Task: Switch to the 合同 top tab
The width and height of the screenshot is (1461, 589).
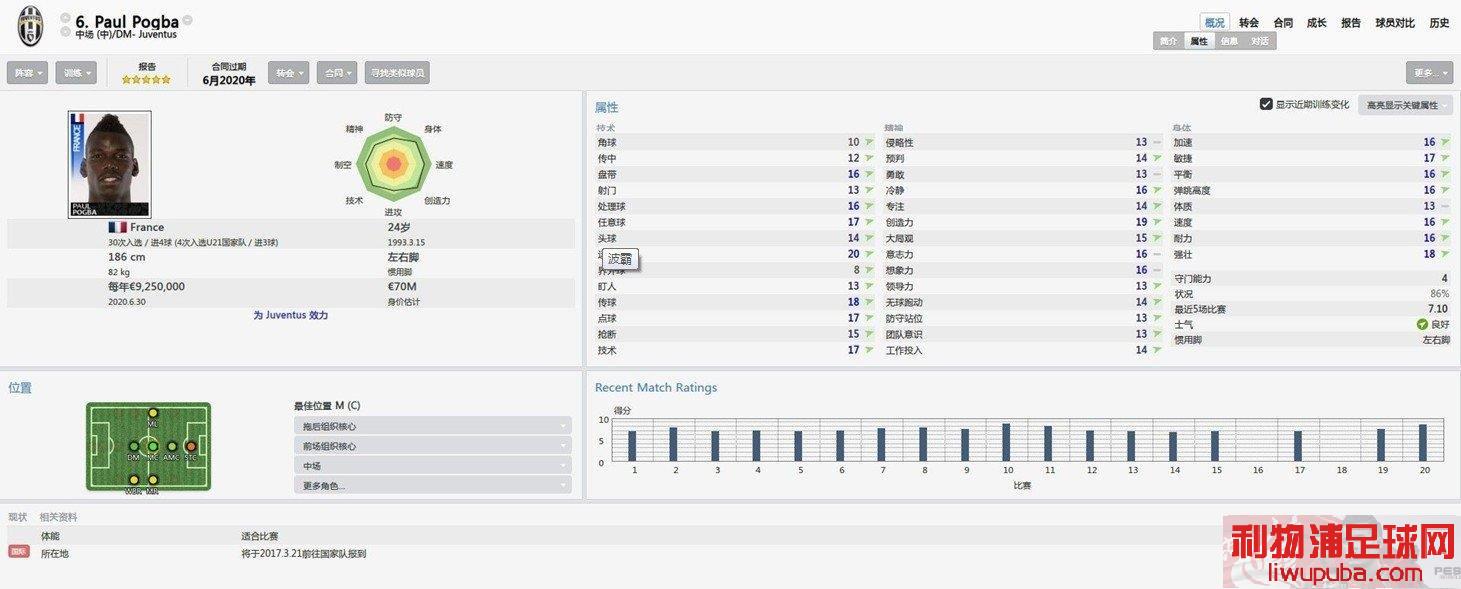Action: click(x=1283, y=22)
